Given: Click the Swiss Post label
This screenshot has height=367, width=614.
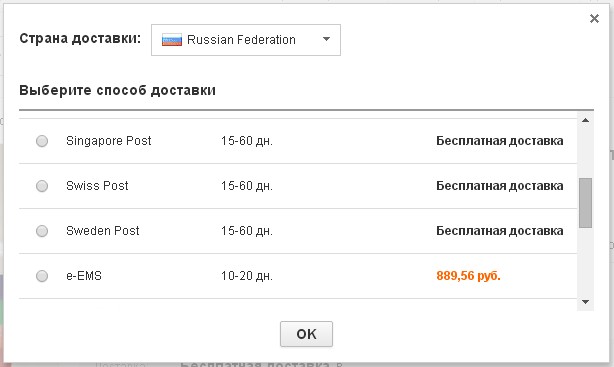Looking at the screenshot, I should [97, 186].
